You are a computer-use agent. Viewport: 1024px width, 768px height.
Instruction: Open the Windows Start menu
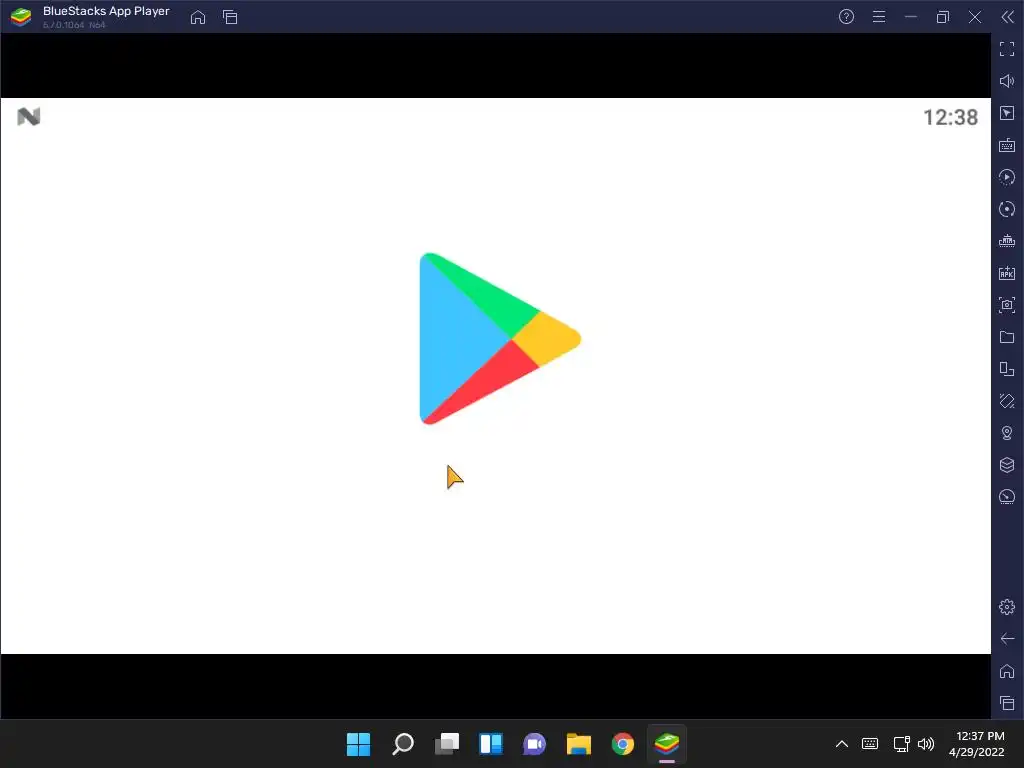point(359,744)
